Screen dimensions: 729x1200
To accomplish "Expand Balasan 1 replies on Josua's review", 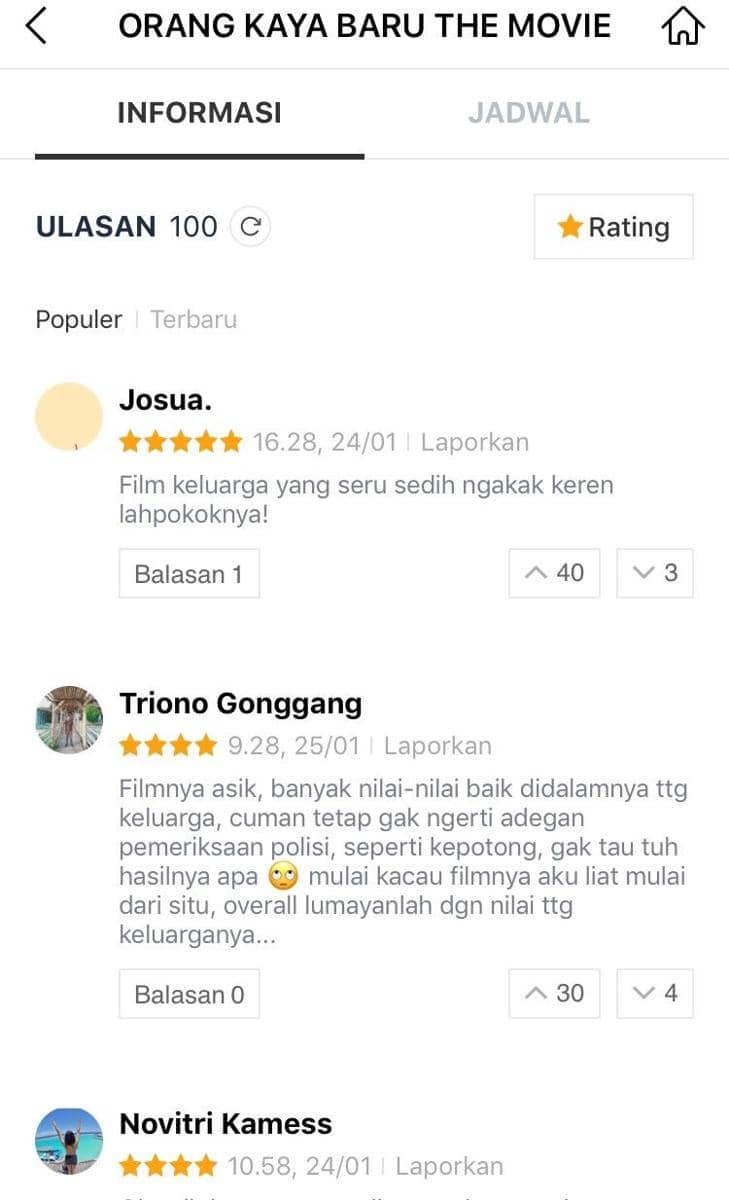I will tap(189, 574).
